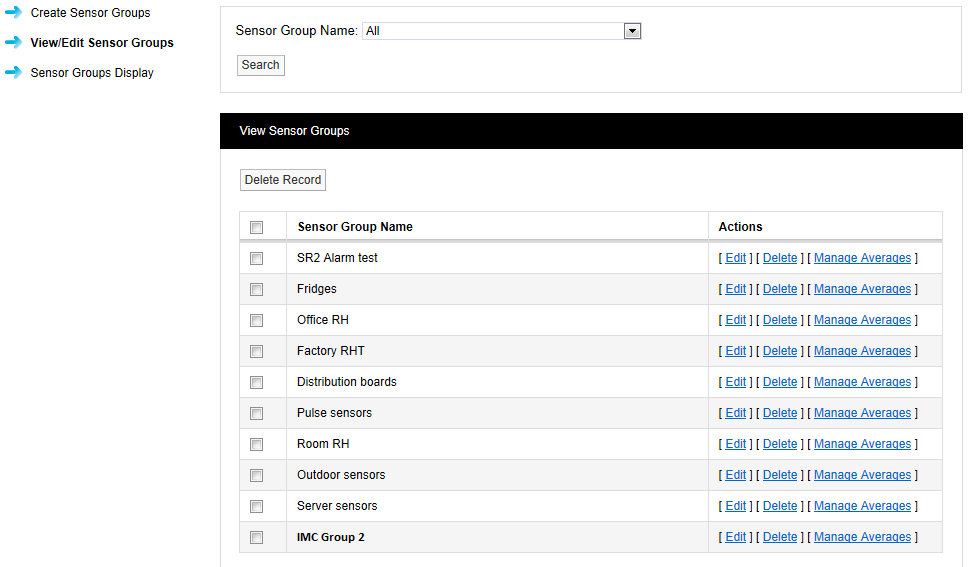The height and width of the screenshot is (567, 969).
Task: Go to Sensor Groups Display
Action: click(92, 73)
